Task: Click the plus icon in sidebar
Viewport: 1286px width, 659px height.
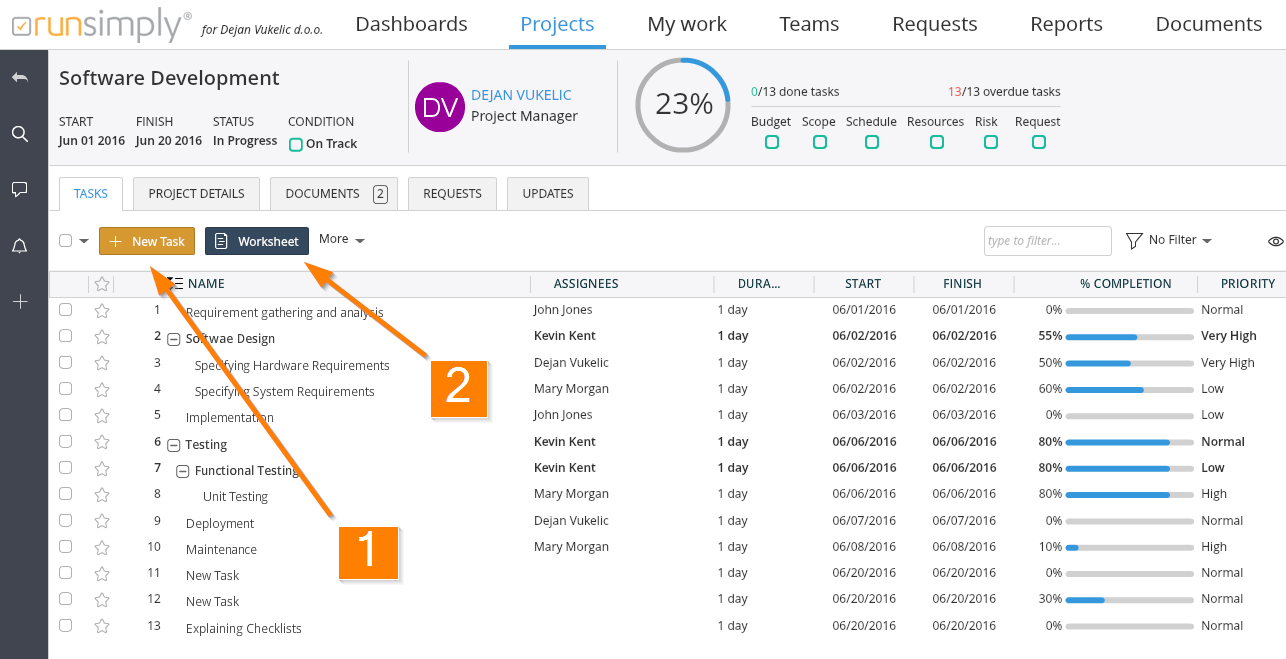Action: [20, 302]
